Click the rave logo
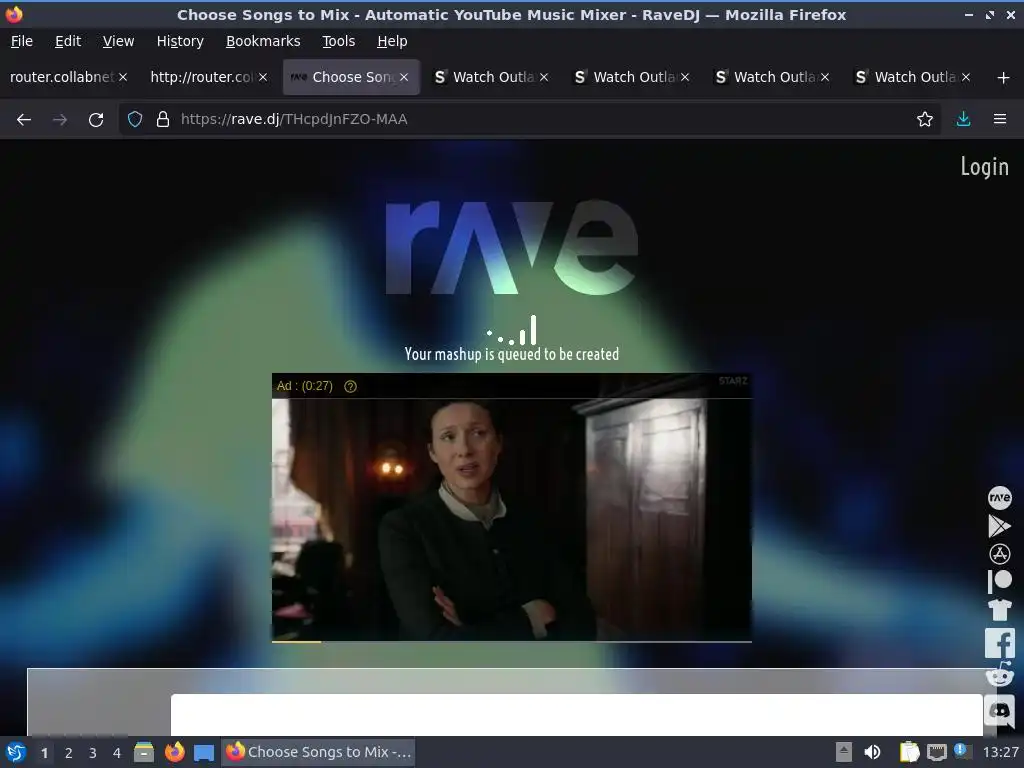 [511, 247]
